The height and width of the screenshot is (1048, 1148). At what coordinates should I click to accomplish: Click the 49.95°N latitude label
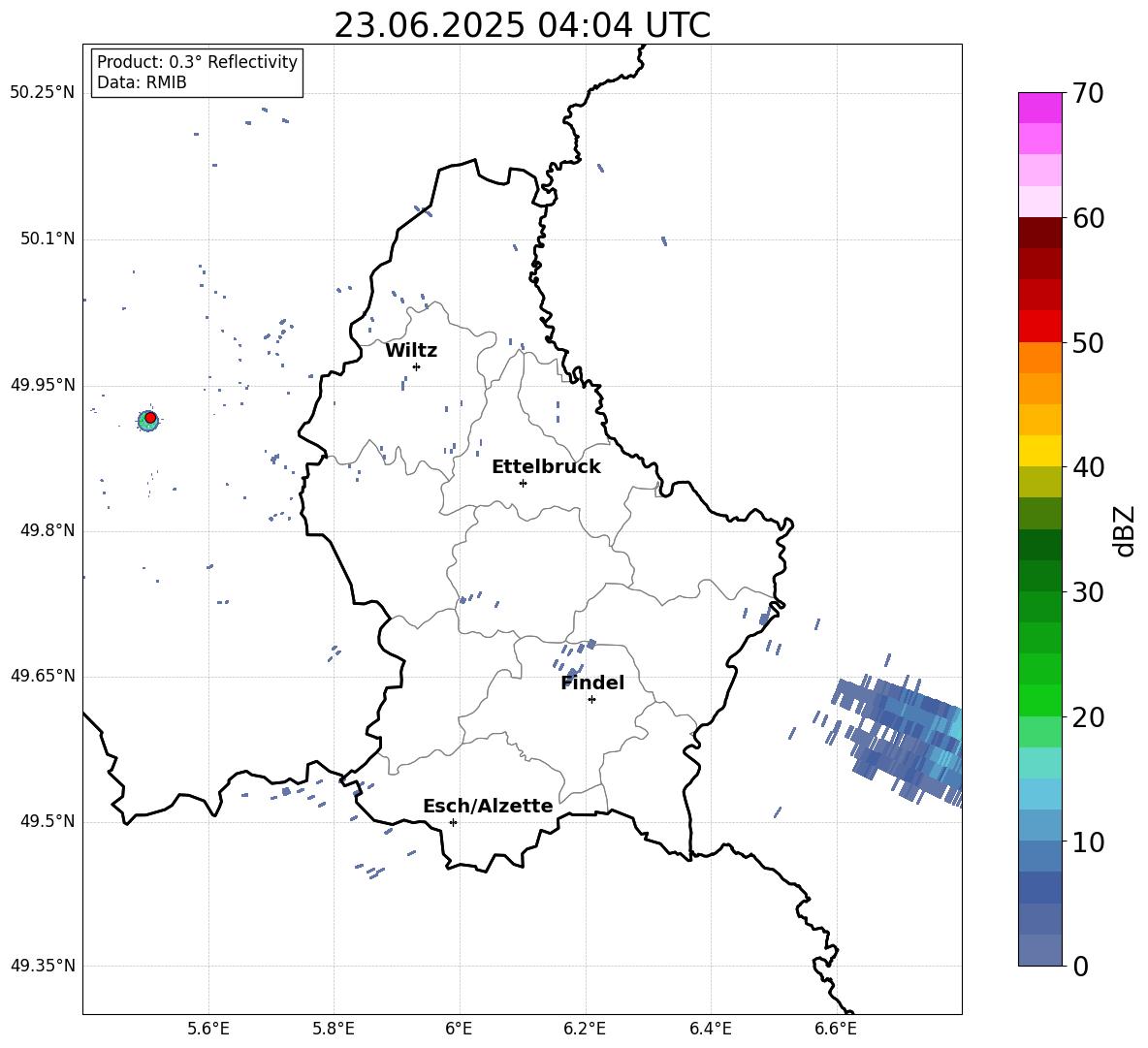[43, 385]
